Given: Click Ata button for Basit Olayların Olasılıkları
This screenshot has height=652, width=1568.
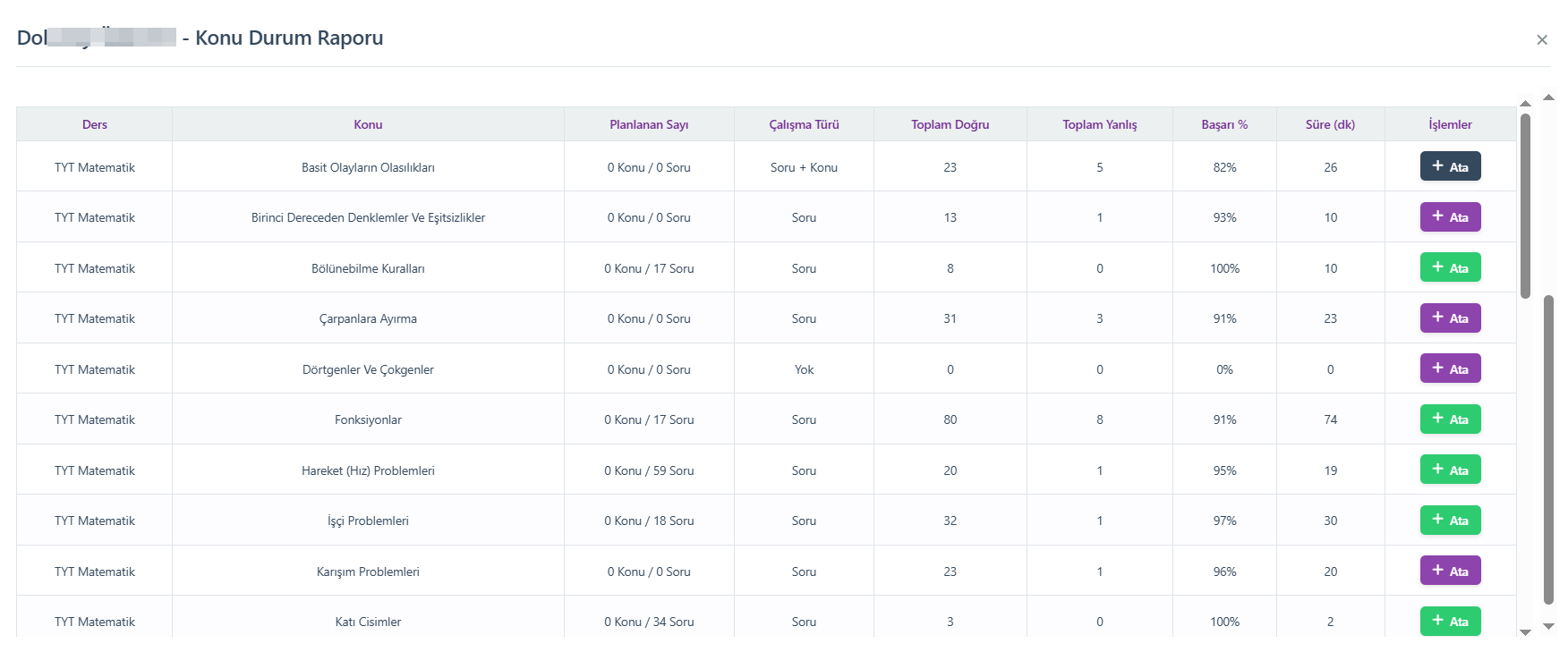Looking at the screenshot, I should pos(1450,166).
